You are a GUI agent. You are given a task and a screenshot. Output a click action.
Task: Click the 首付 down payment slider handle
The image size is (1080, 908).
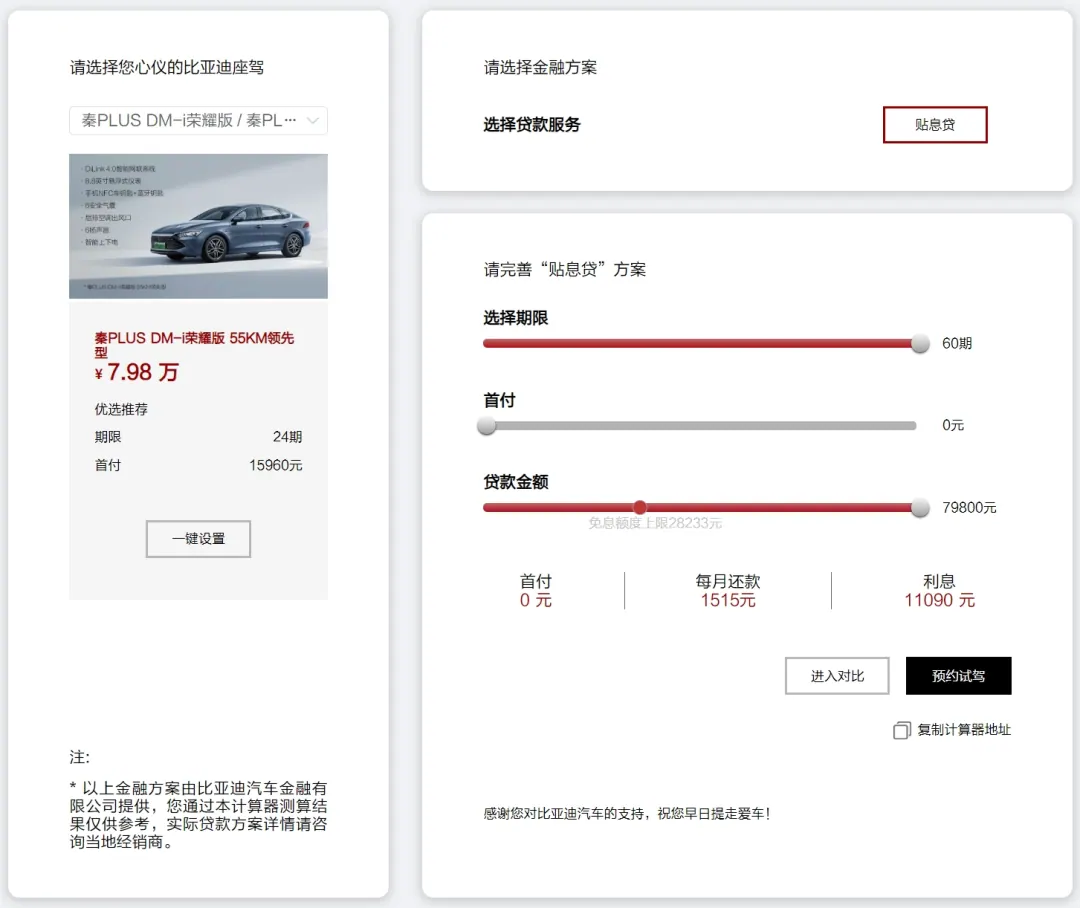click(x=487, y=426)
